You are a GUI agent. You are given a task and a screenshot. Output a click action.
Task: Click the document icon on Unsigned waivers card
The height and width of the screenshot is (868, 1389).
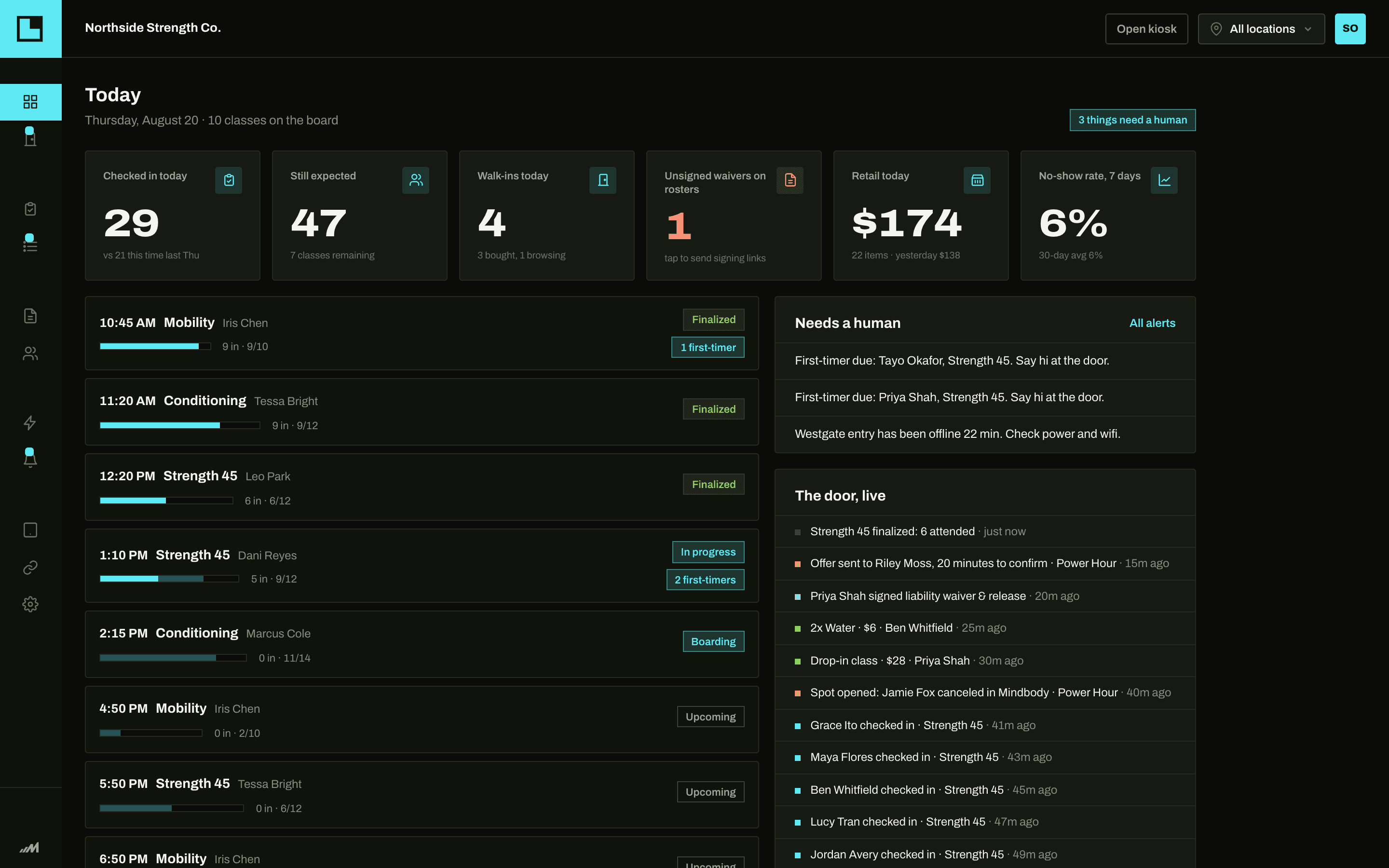coord(790,180)
